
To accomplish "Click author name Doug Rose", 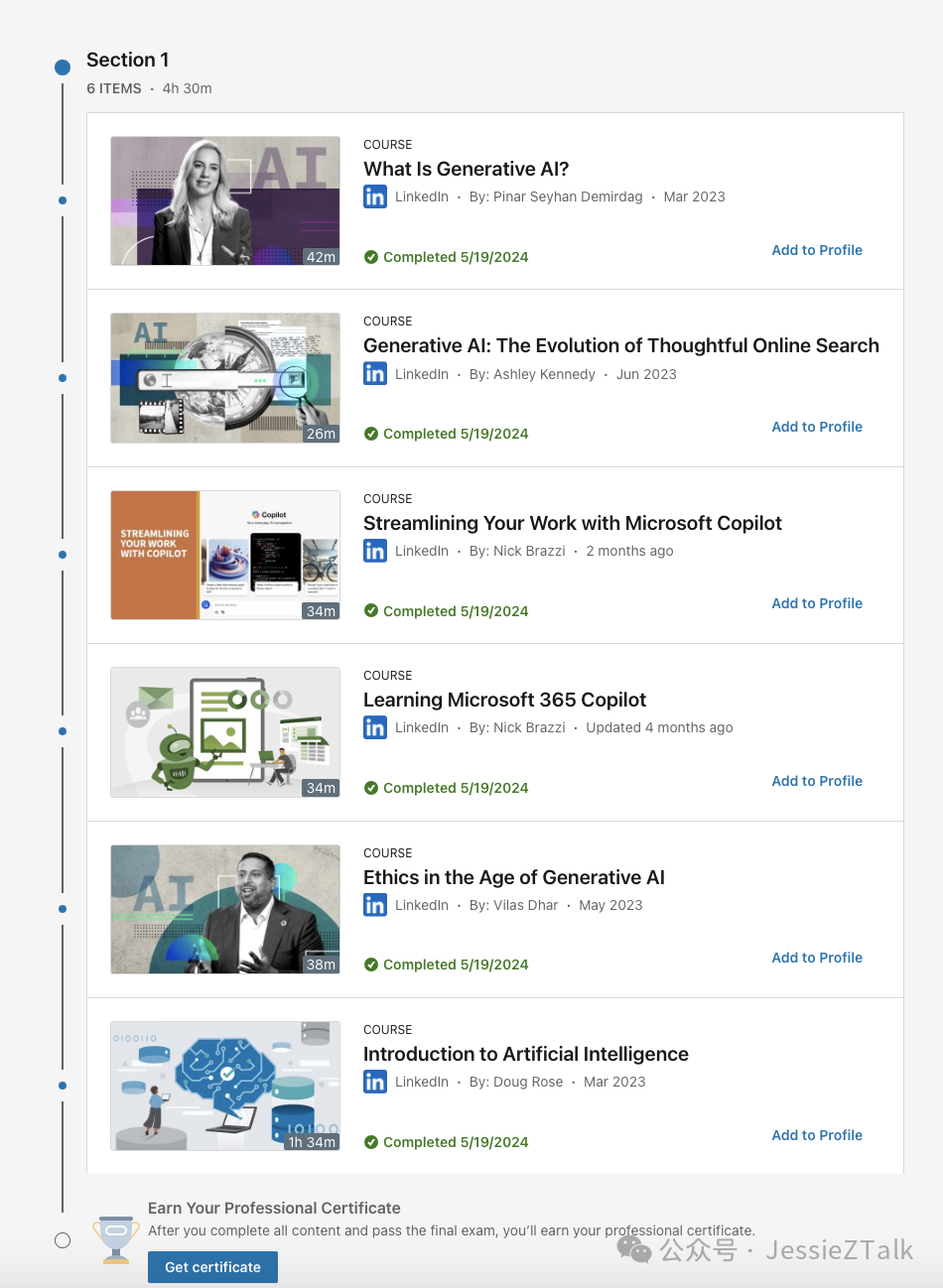I will point(528,1082).
